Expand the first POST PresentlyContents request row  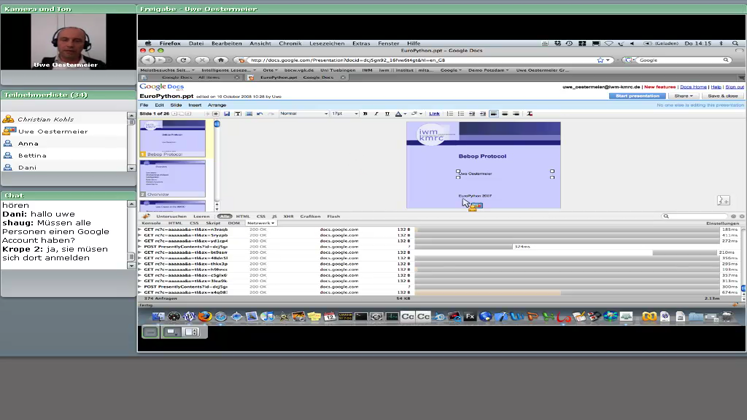[x=140, y=247]
